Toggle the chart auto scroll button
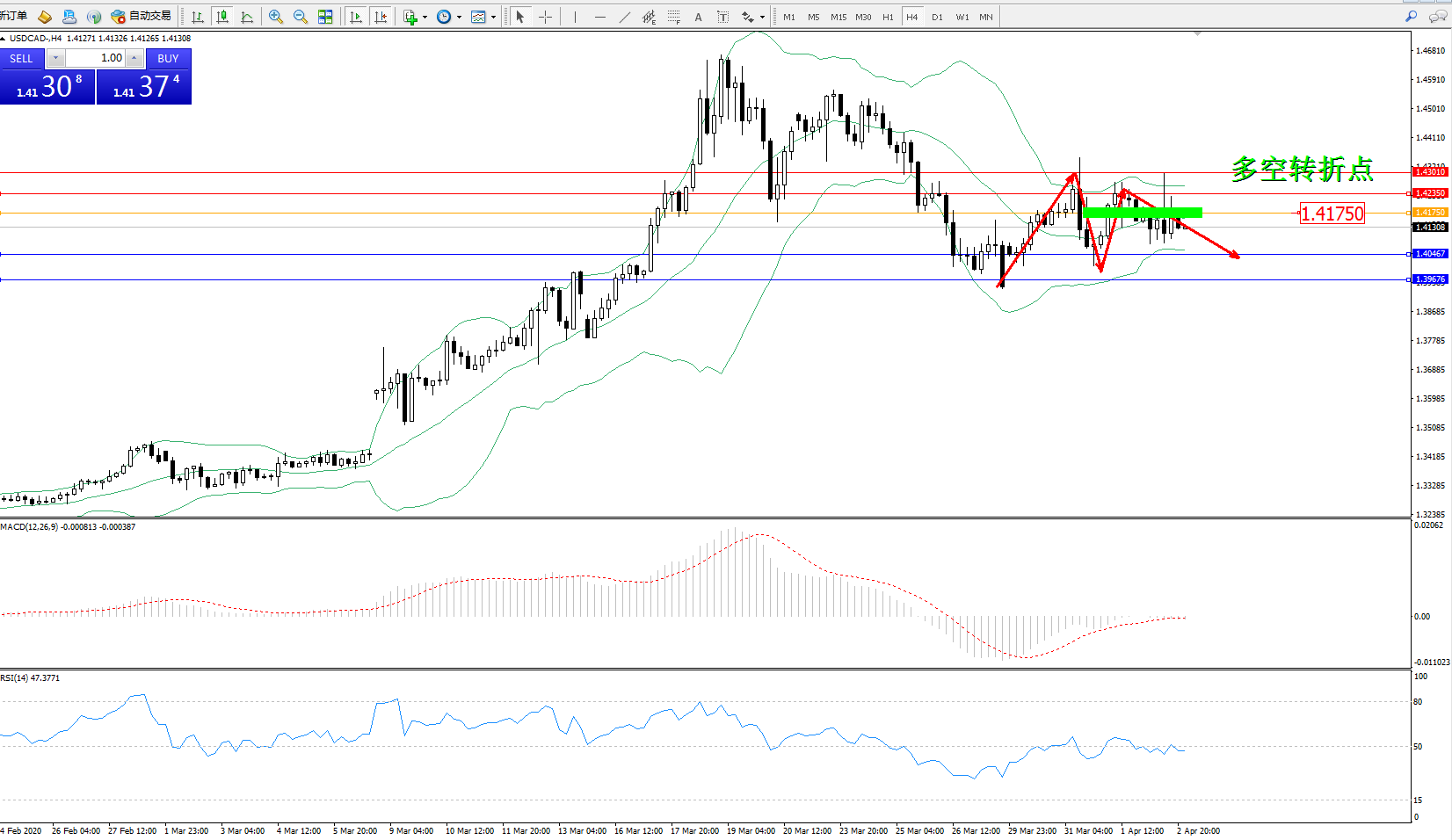This screenshot has height=840, width=1452. tap(356, 17)
